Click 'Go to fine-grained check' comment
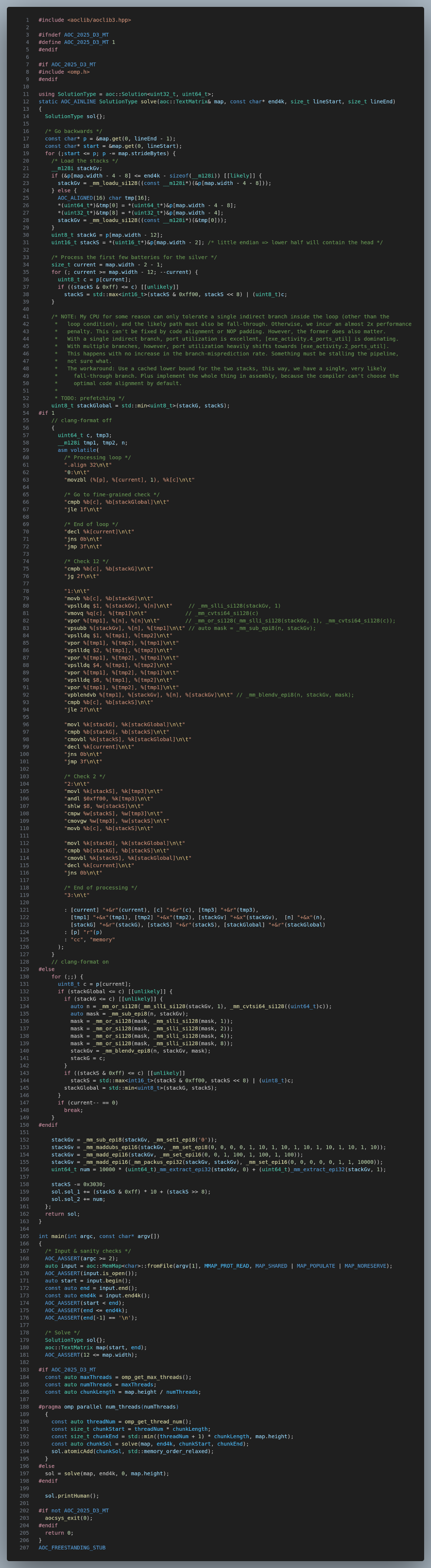 pos(112,495)
